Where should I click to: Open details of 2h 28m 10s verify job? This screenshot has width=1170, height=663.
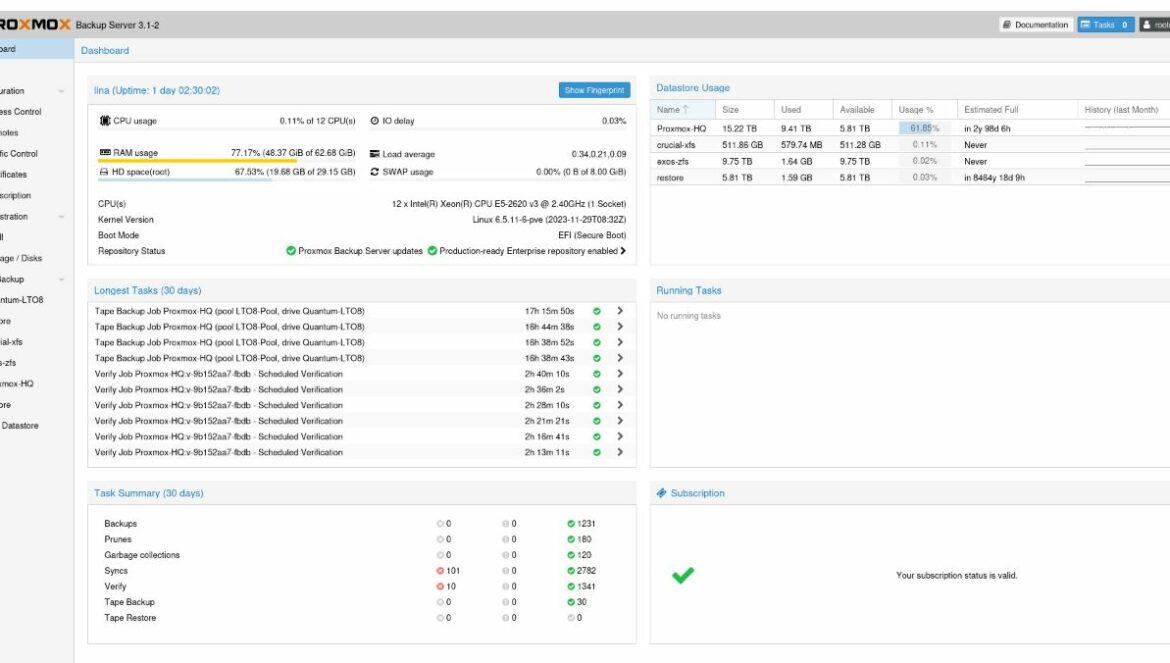[620, 405]
